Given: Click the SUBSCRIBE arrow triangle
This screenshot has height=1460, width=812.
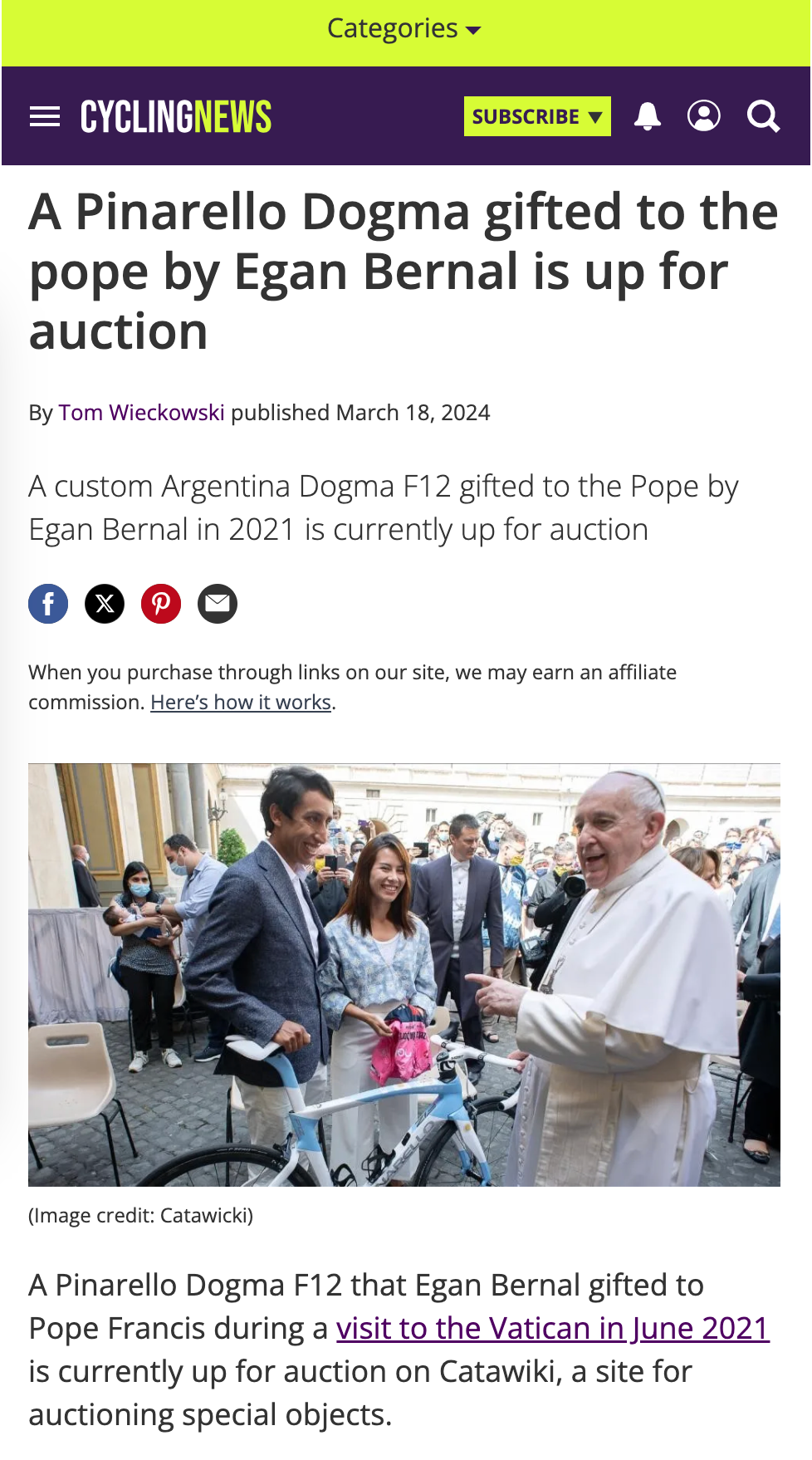Looking at the screenshot, I should tap(595, 117).
